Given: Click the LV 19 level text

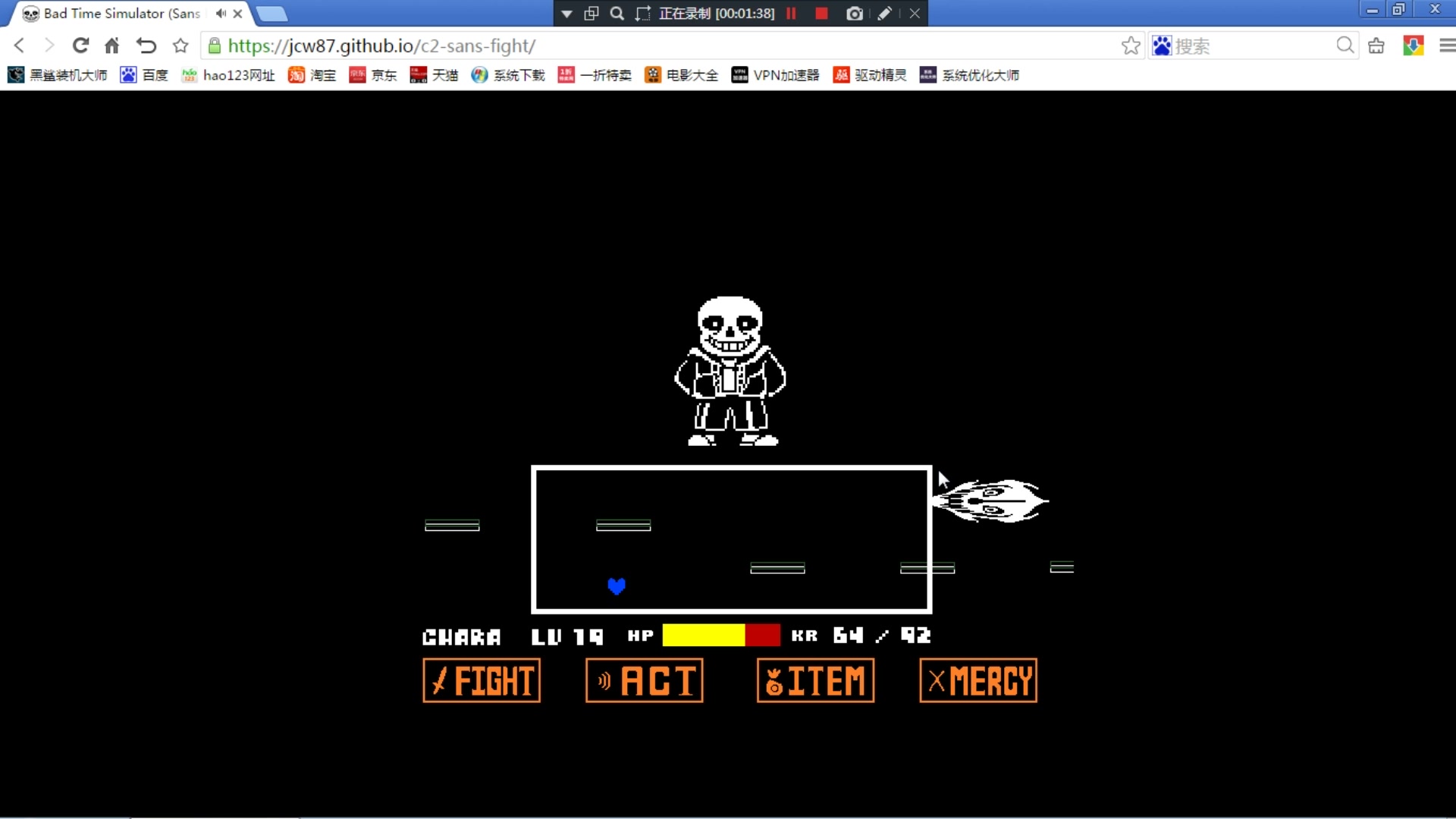Looking at the screenshot, I should 567,637.
